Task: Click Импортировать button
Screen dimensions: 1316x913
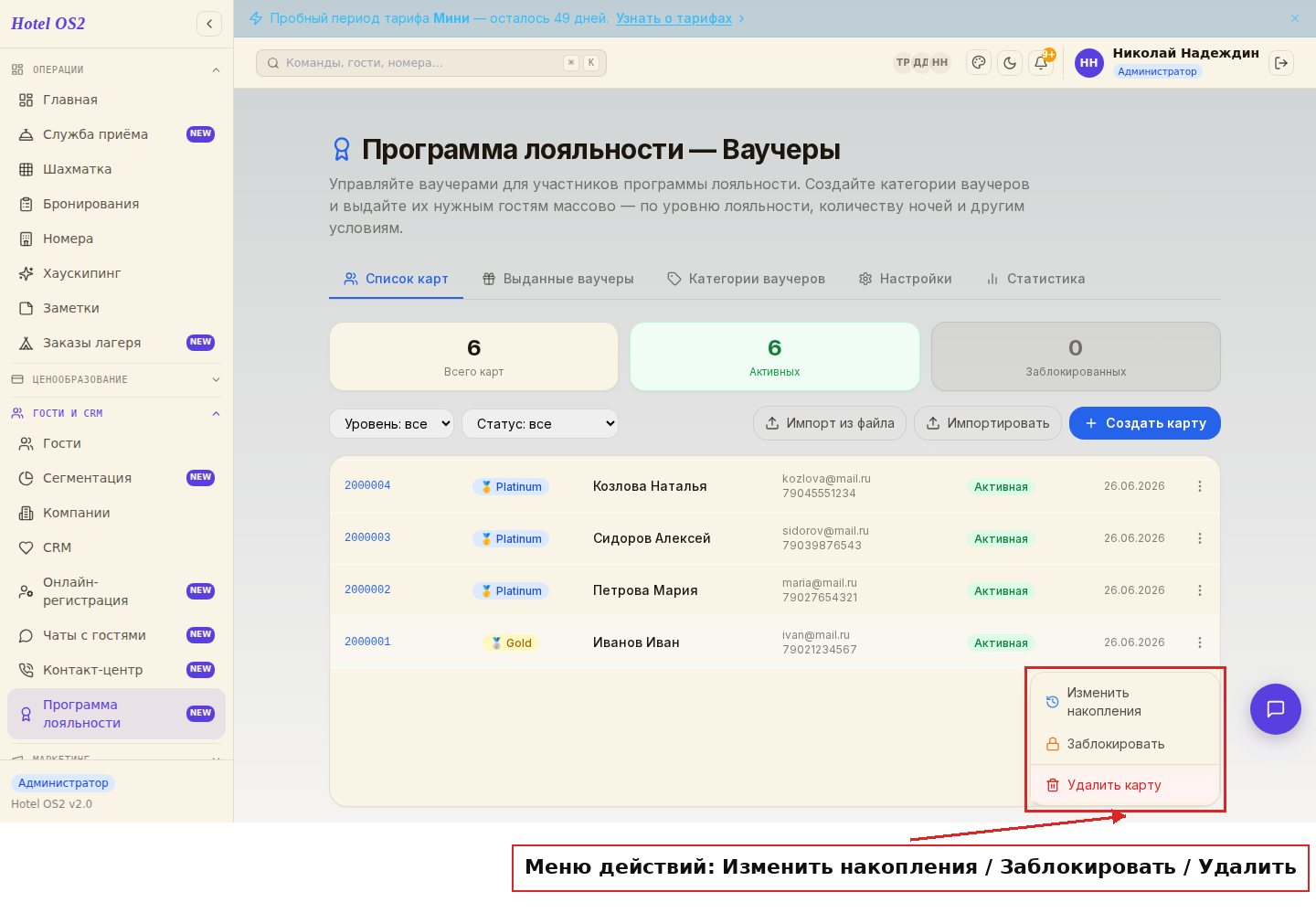Action: (x=988, y=423)
